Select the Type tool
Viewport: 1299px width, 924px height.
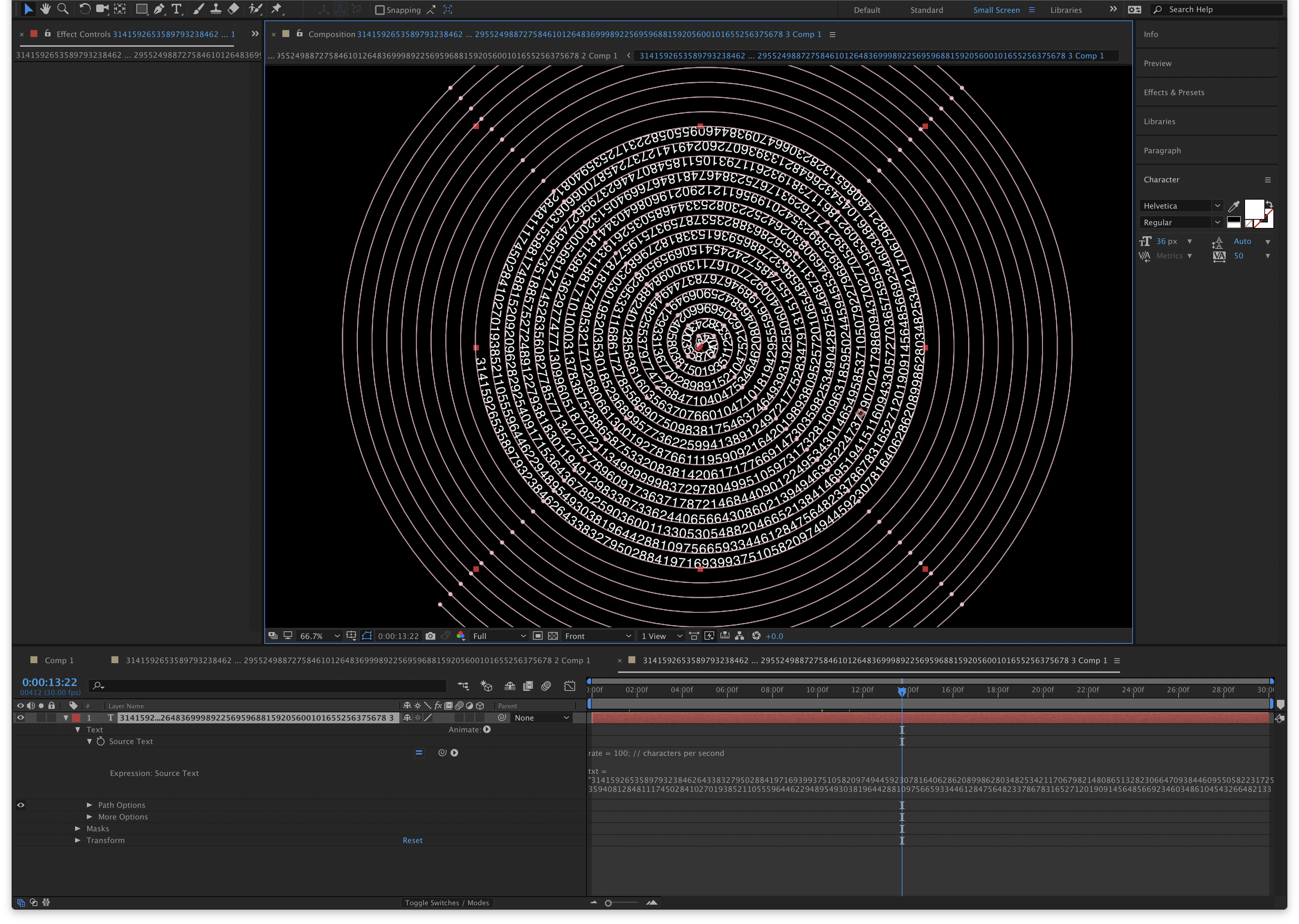point(176,9)
